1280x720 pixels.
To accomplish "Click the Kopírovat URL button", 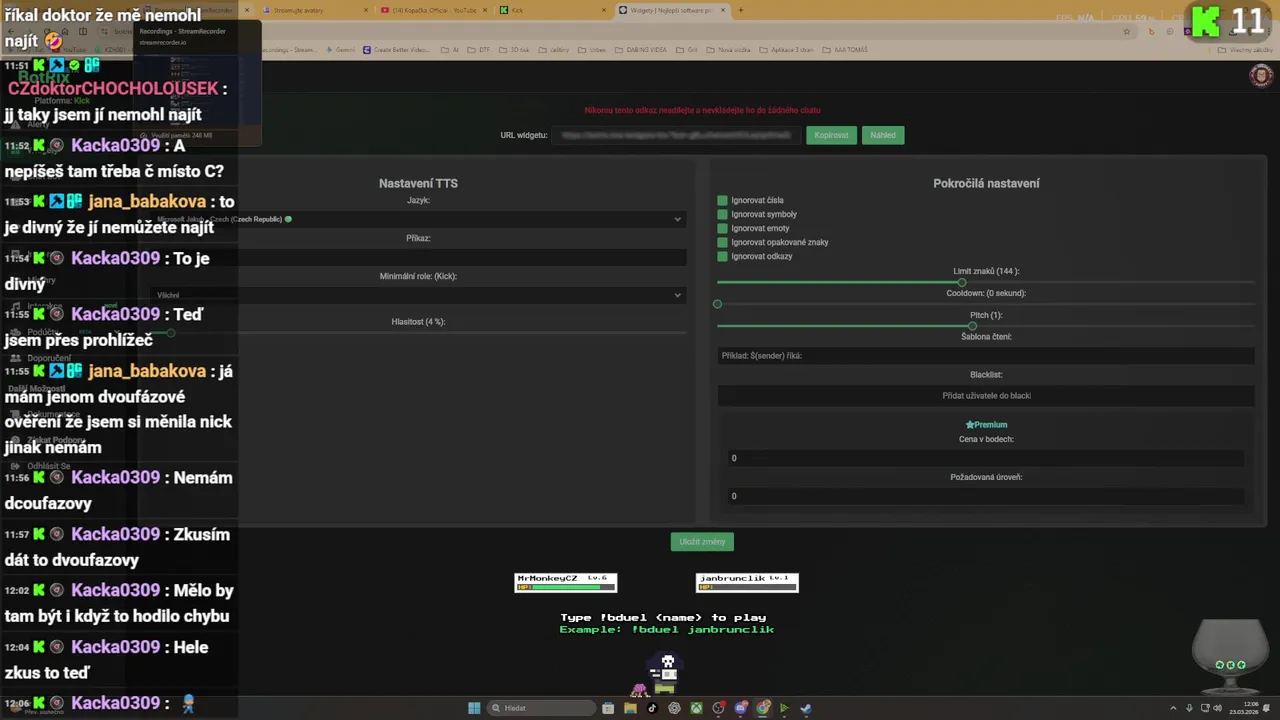I will pos(831,135).
